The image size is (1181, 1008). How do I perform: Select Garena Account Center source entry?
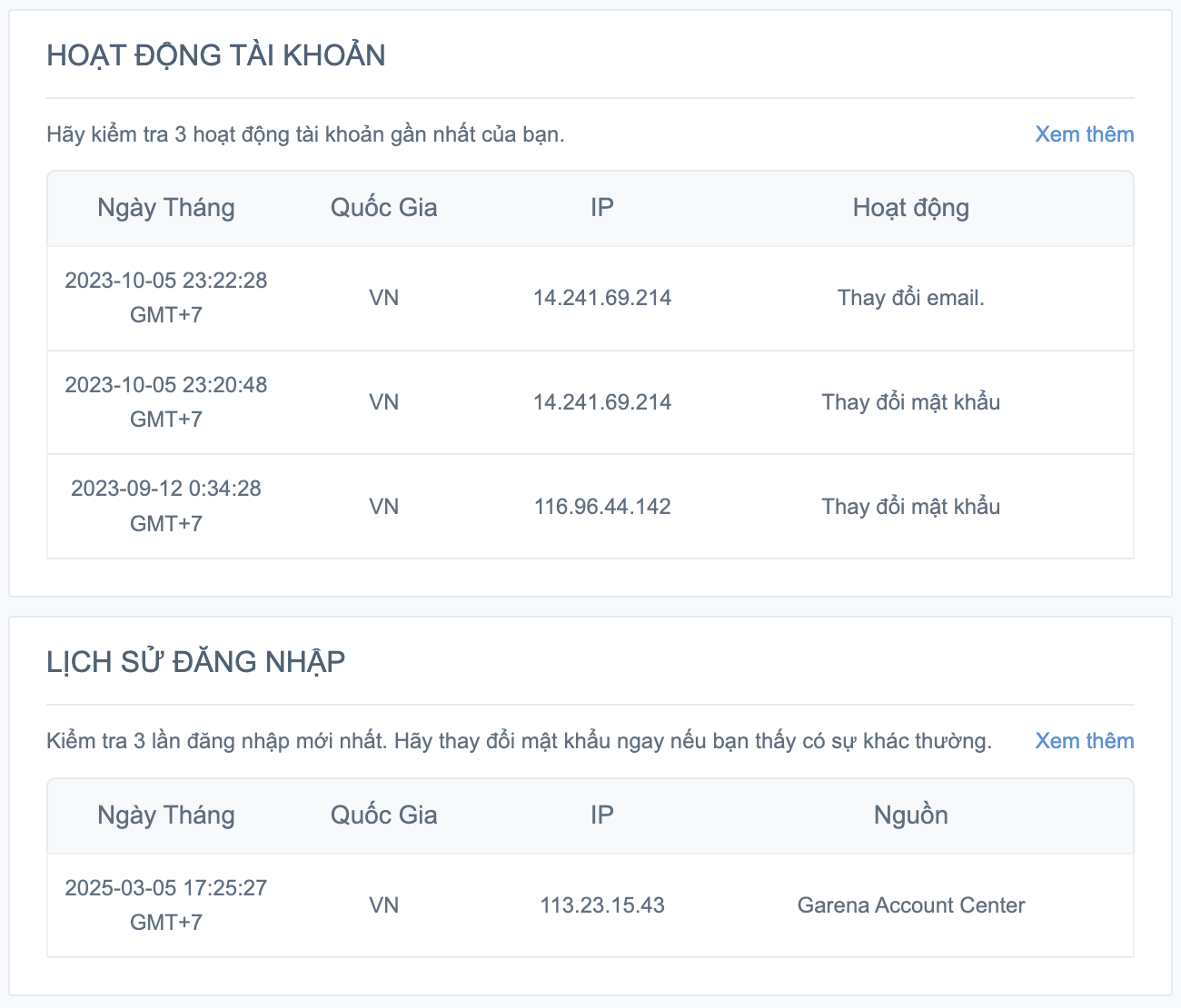point(910,905)
